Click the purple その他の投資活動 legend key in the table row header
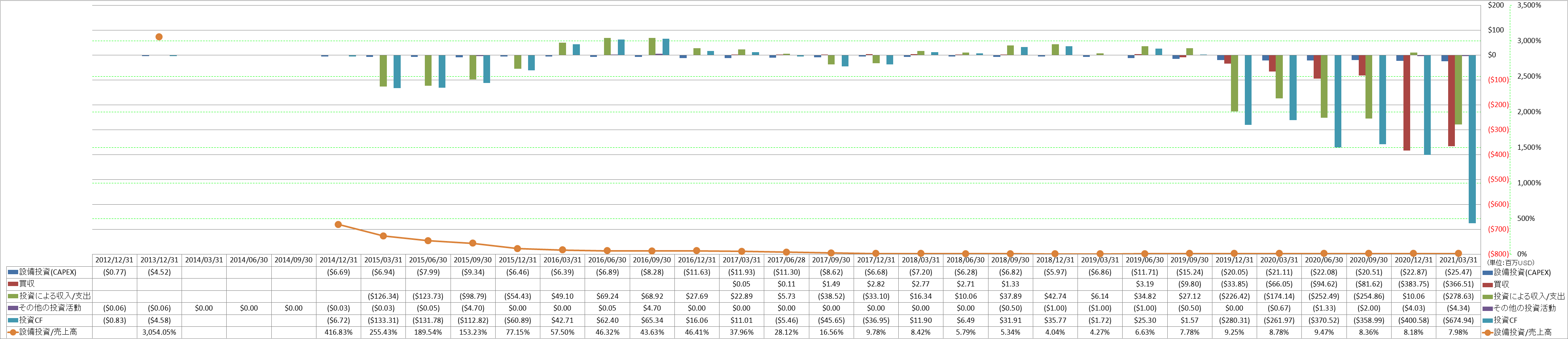Screen dimensions: 1568x339 (x=13, y=308)
